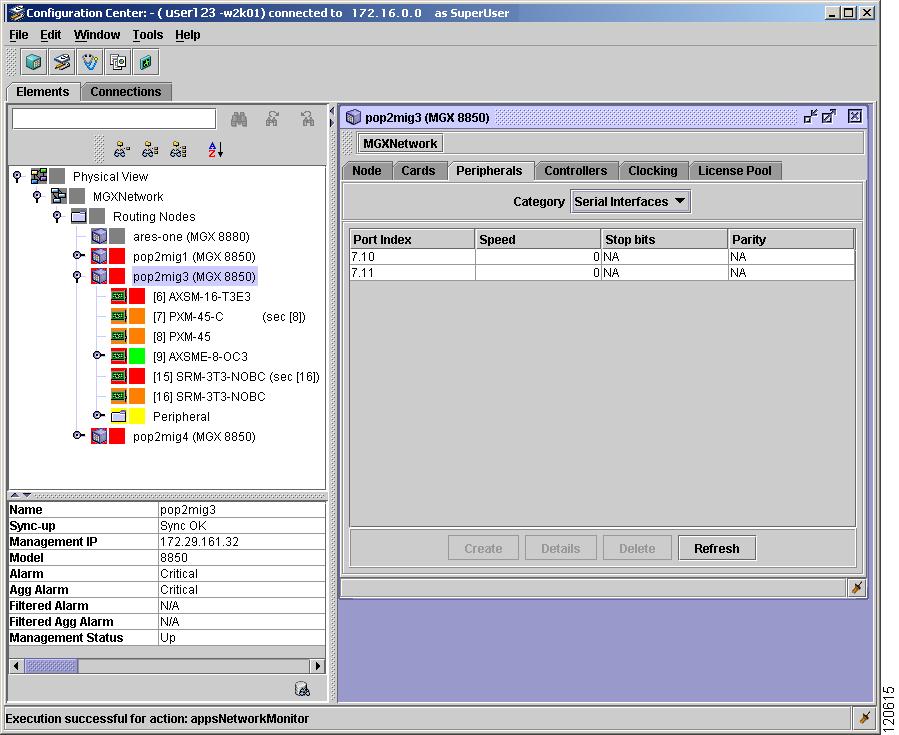Click the pop2mig4 node icon
Viewport: 899px width, 735px height.
pos(99,436)
